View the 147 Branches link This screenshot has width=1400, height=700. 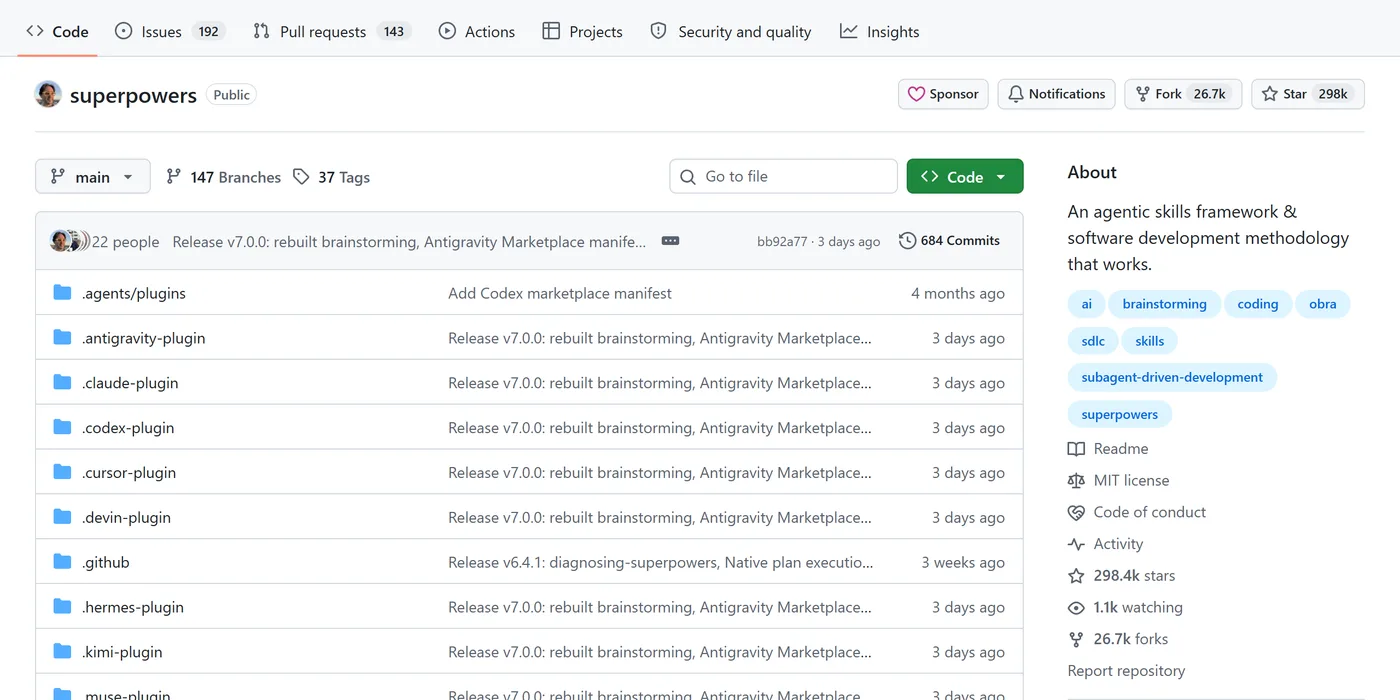pyautogui.click(x=223, y=177)
